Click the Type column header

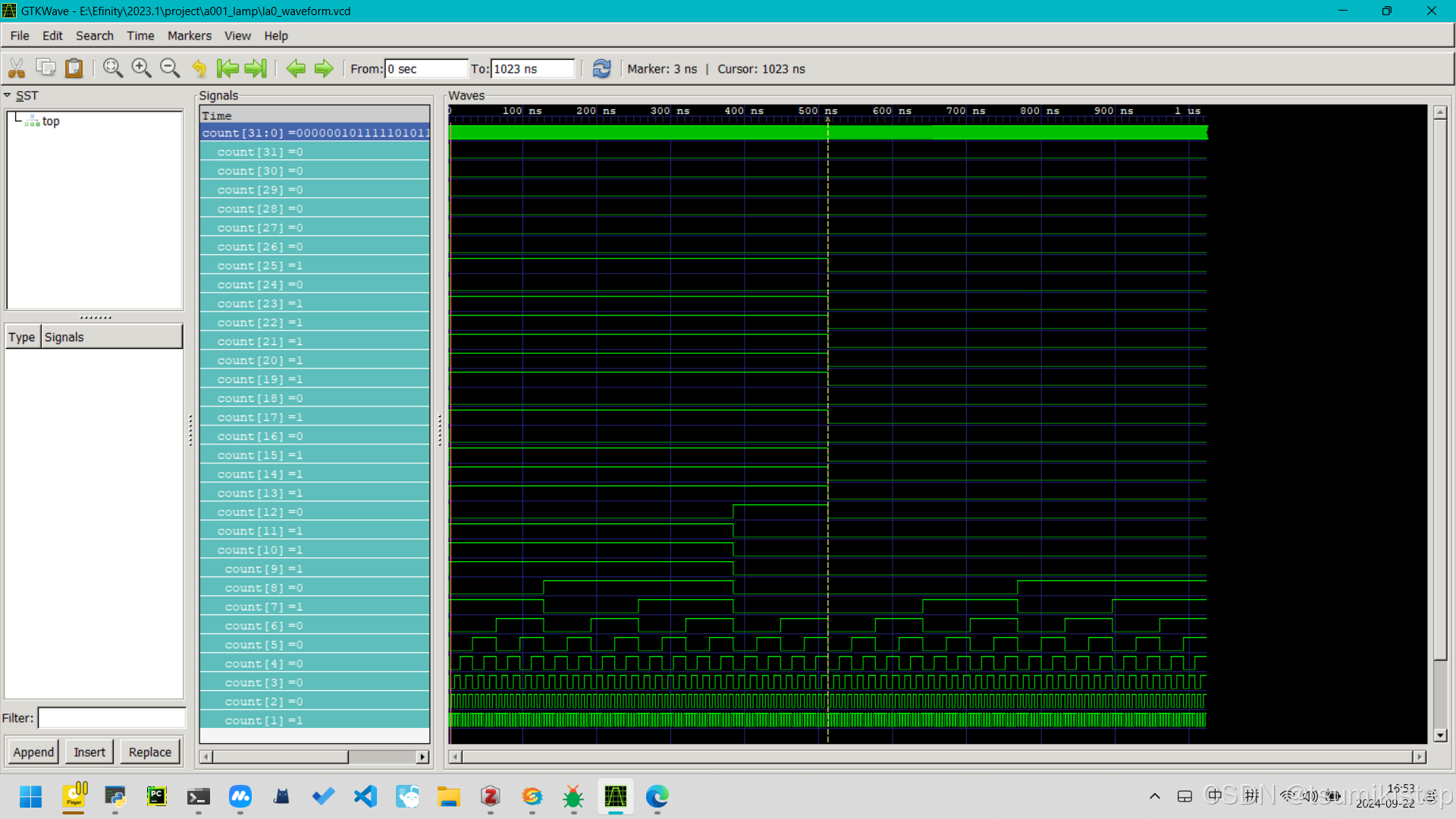(x=22, y=337)
